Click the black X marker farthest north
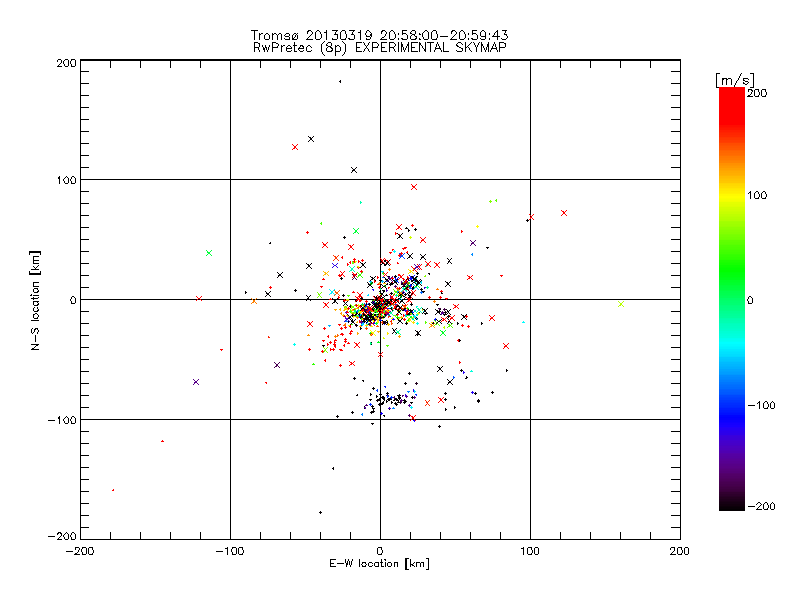Image resolution: width=800 pixels, height=600 pixels. (x=311, y=139)
